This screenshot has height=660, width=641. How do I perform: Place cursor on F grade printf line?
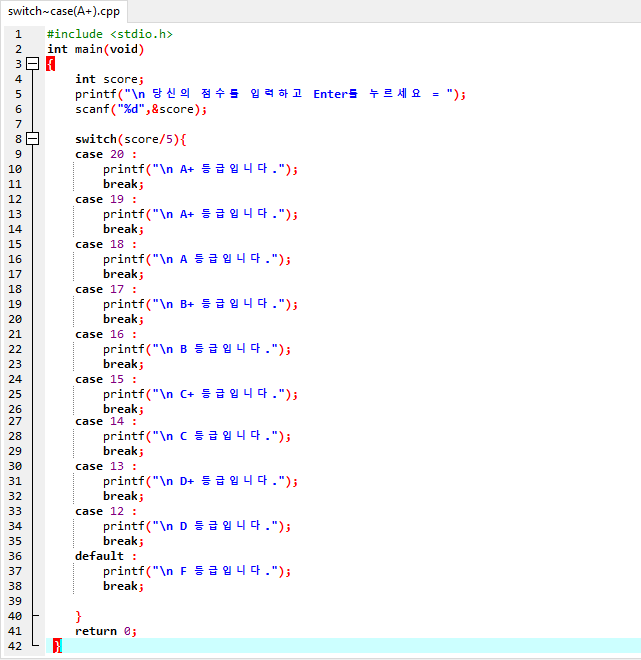[x=196, y=571]
